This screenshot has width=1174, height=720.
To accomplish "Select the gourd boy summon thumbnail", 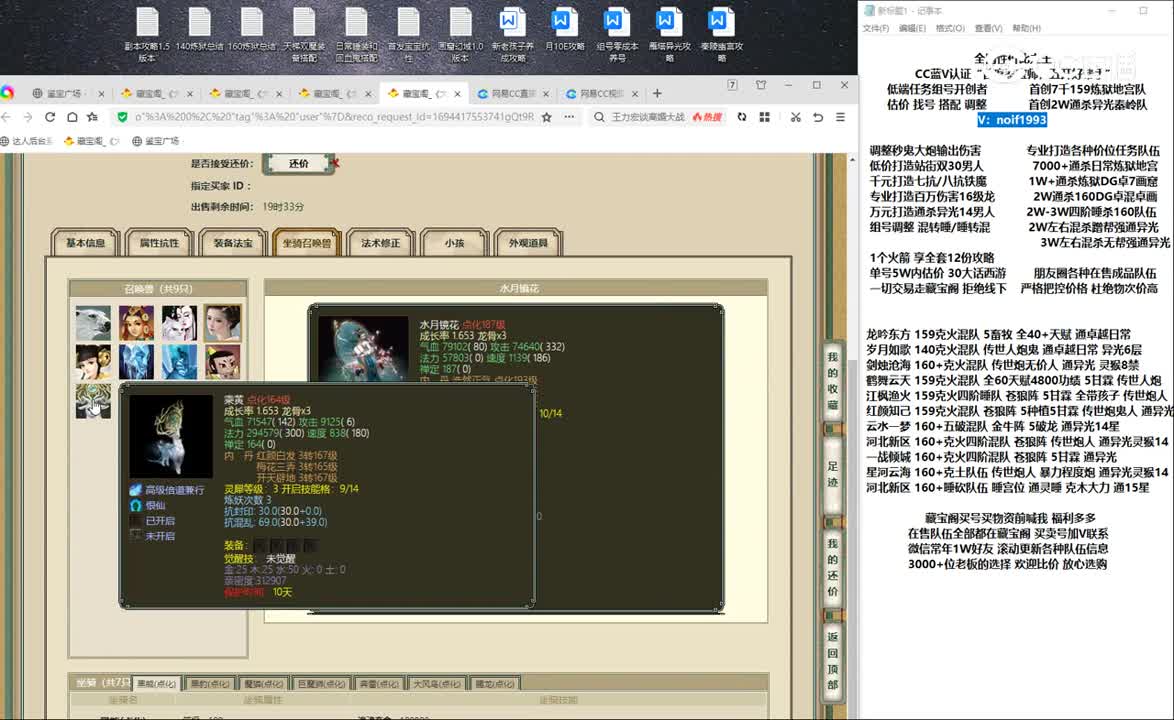I will pyautogui.click(x=223, y=361).
